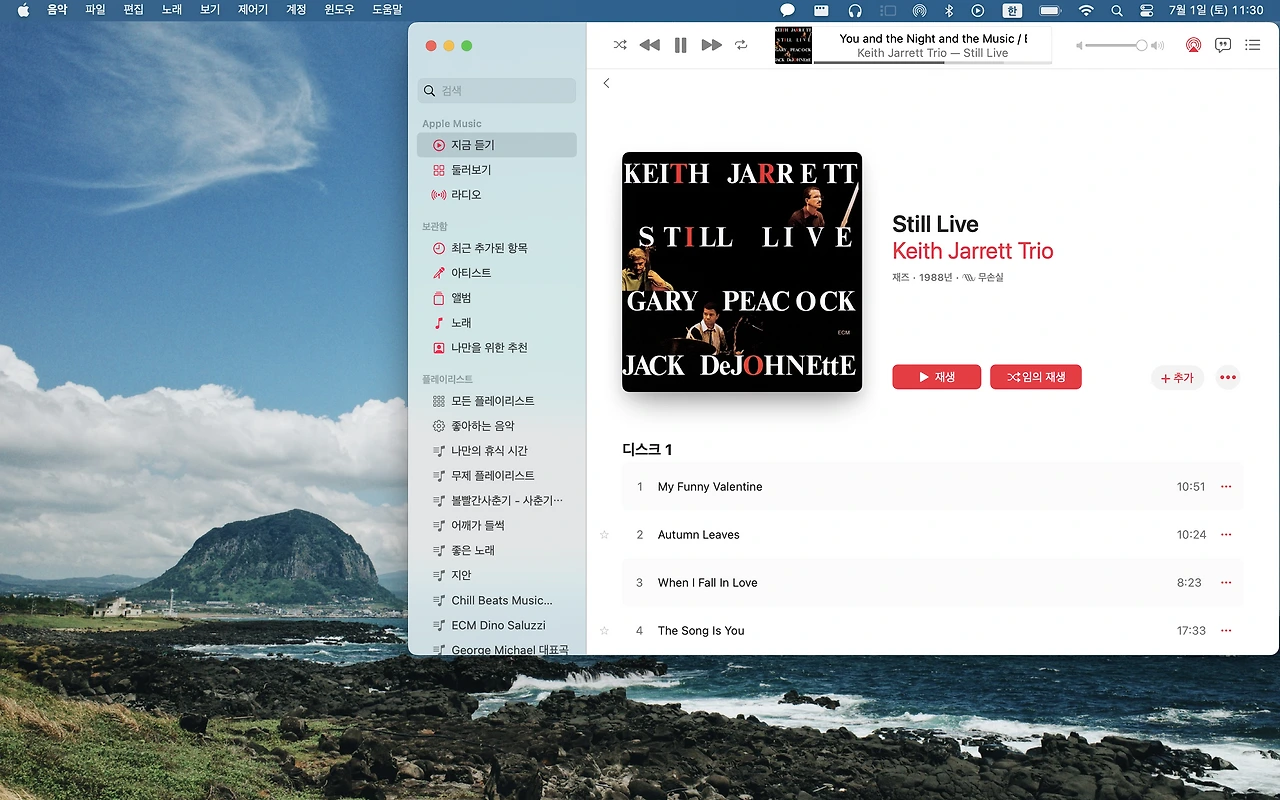Open the 편집 menu
Screen dimensions: 1280x800
pos(133,10)
